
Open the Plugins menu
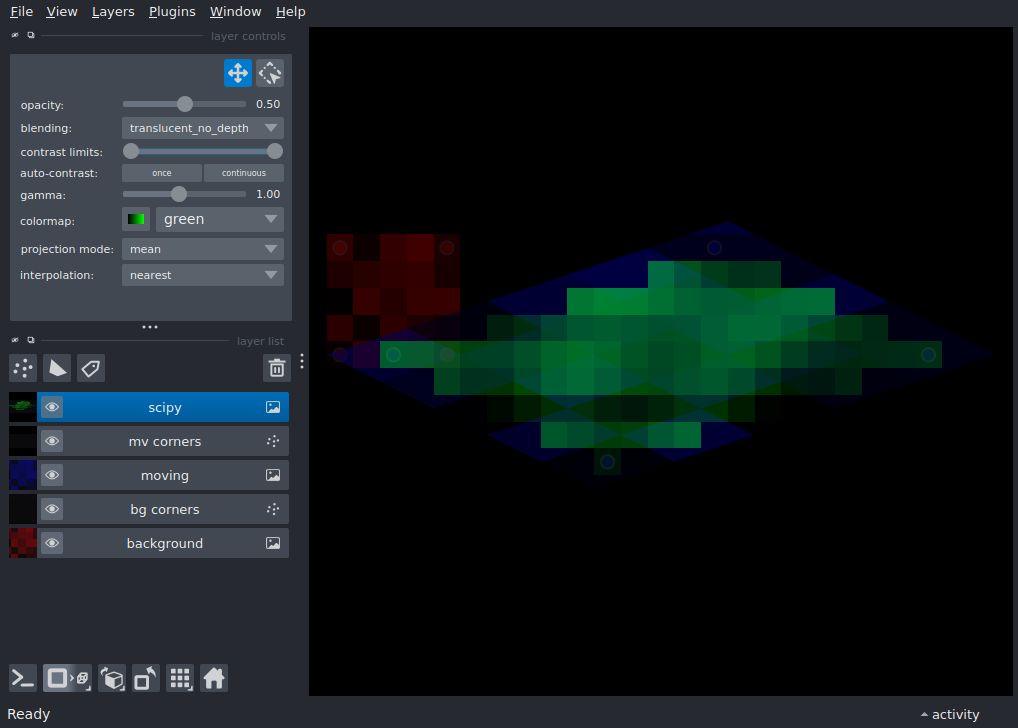click(171, 11)
